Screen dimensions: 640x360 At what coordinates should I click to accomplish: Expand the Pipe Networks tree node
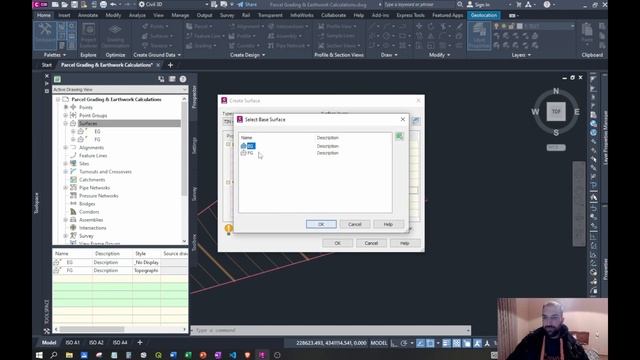pos(66,188)
